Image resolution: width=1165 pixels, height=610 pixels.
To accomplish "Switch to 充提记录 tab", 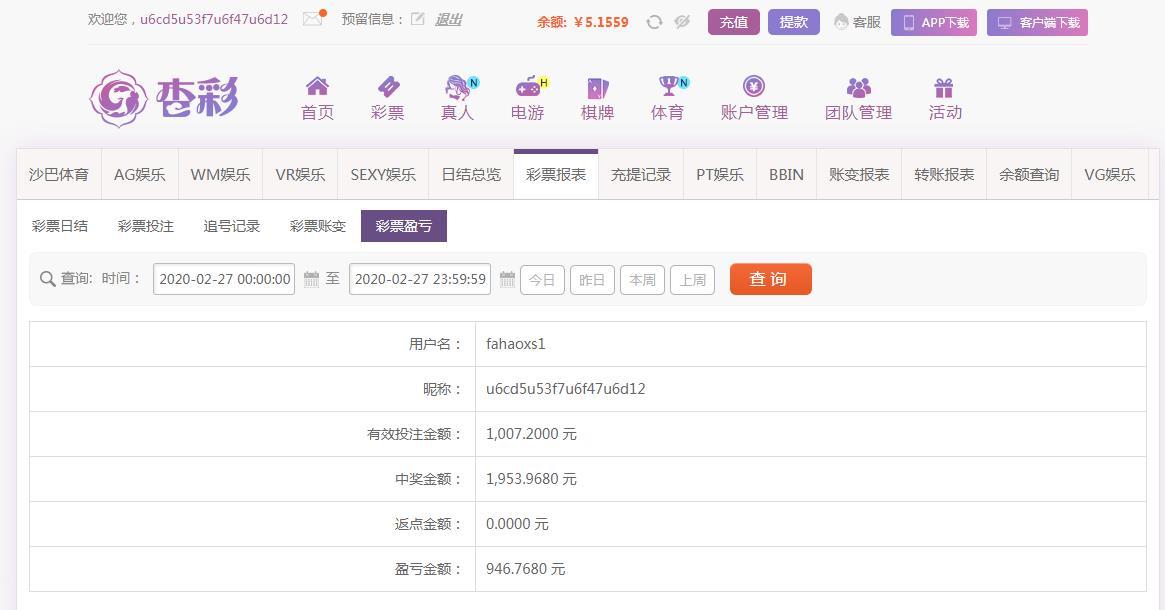I will pos(640,175).
